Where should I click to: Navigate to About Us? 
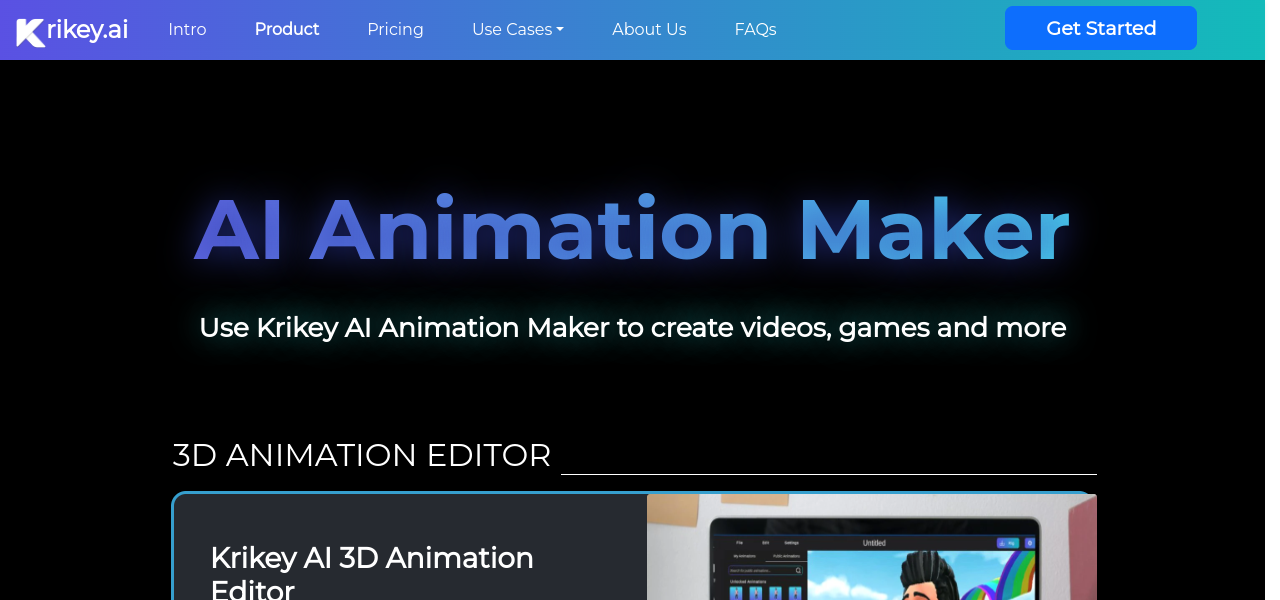pos(649,30)
